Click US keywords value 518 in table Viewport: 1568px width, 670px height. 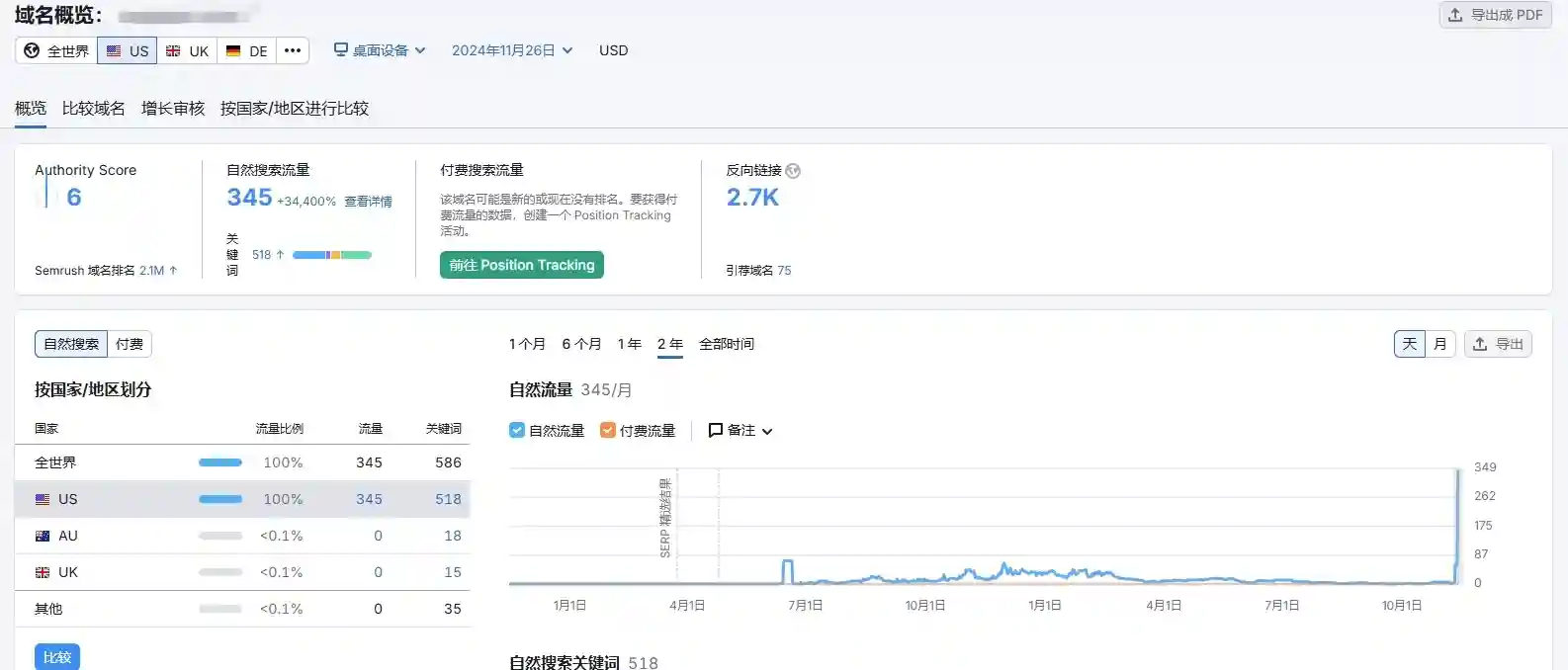coord(448,499)
